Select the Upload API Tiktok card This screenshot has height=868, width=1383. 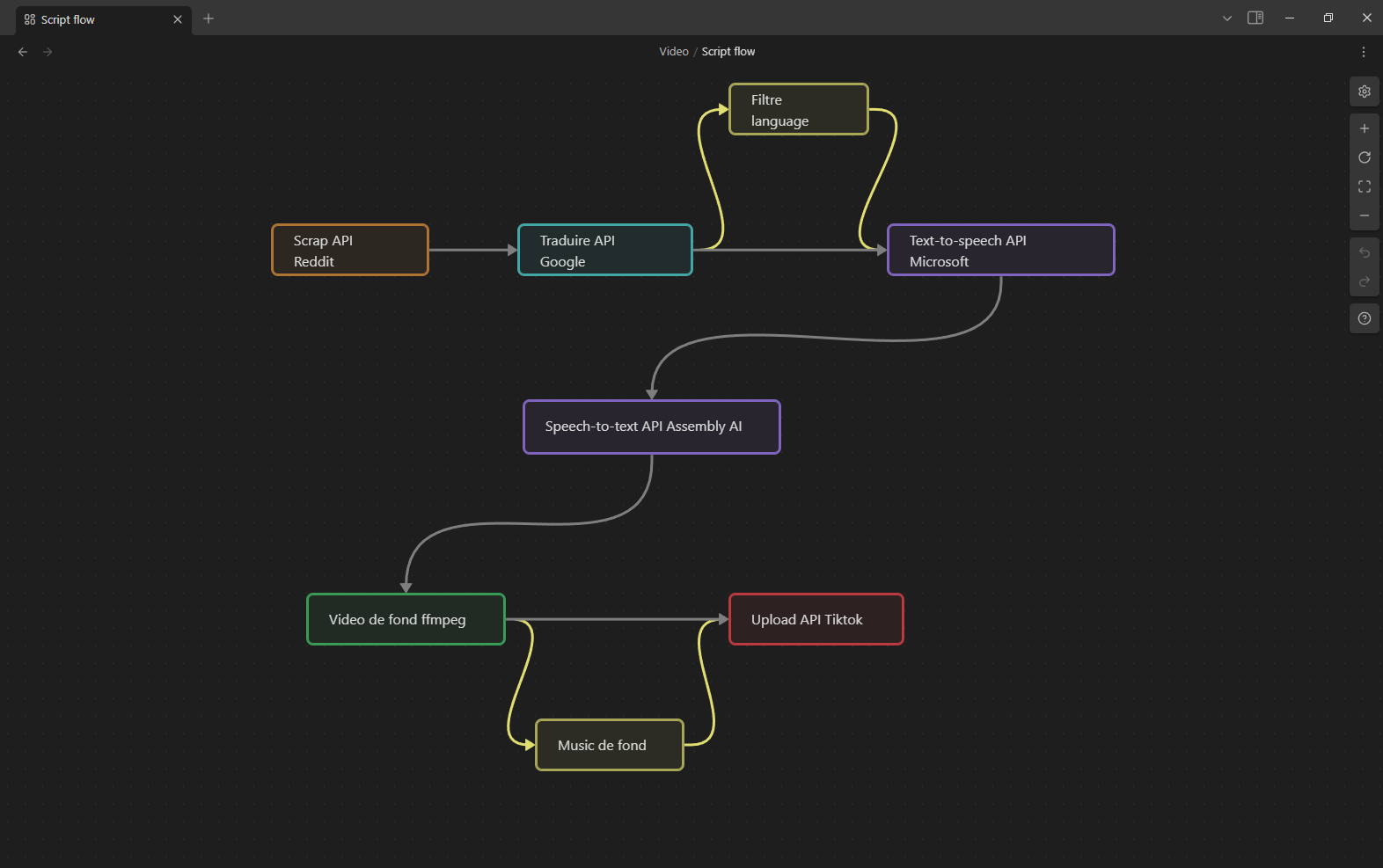[816, 619]
